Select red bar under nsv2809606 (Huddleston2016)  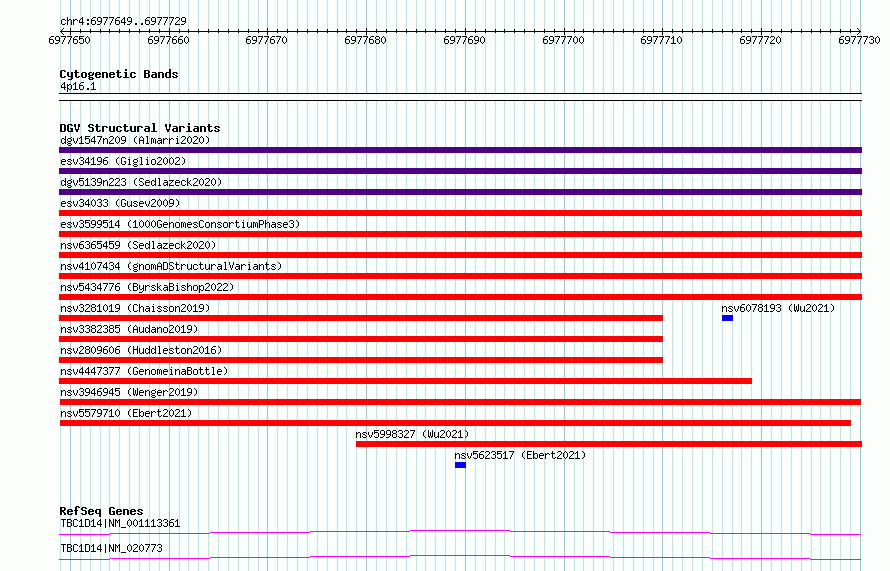[361, 360]
